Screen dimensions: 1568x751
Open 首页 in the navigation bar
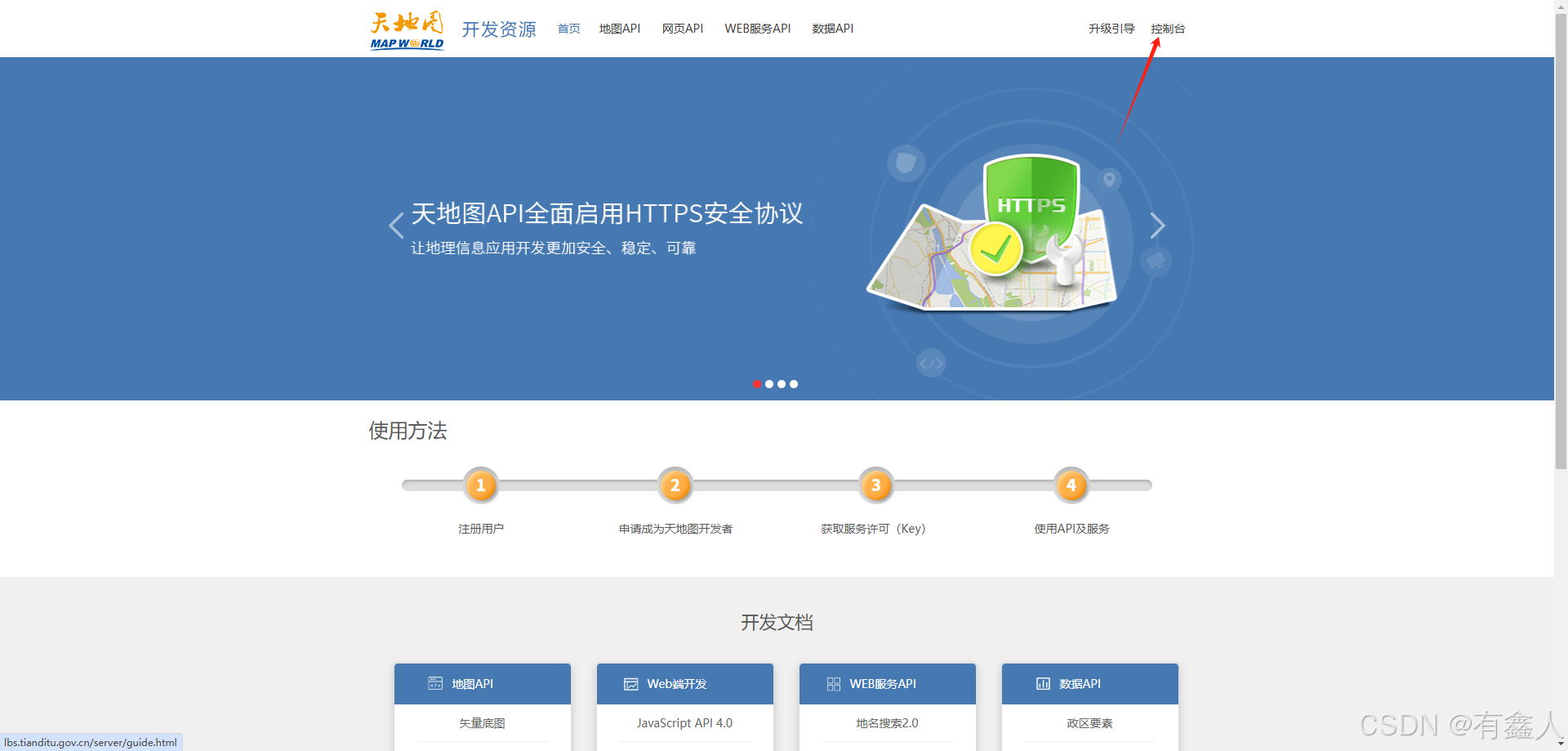click(568, 29)
